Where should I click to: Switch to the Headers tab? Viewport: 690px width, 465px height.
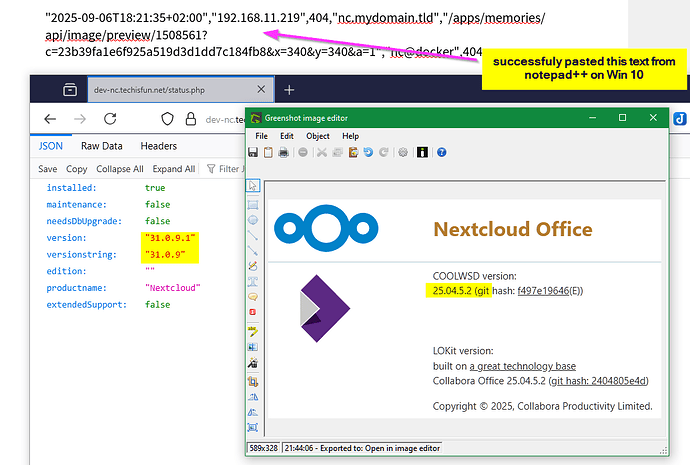click(x=158, y=146)
